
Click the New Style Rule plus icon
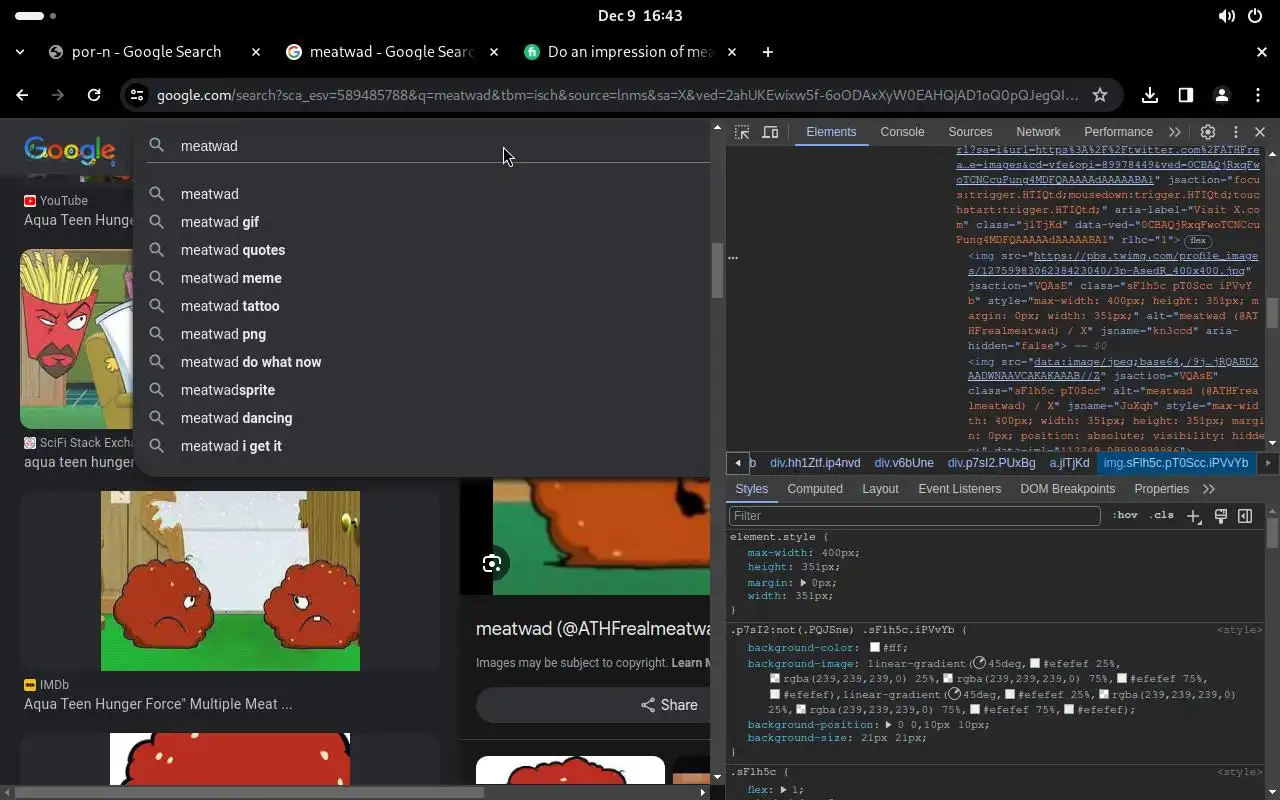click(x=1193, y=516)
